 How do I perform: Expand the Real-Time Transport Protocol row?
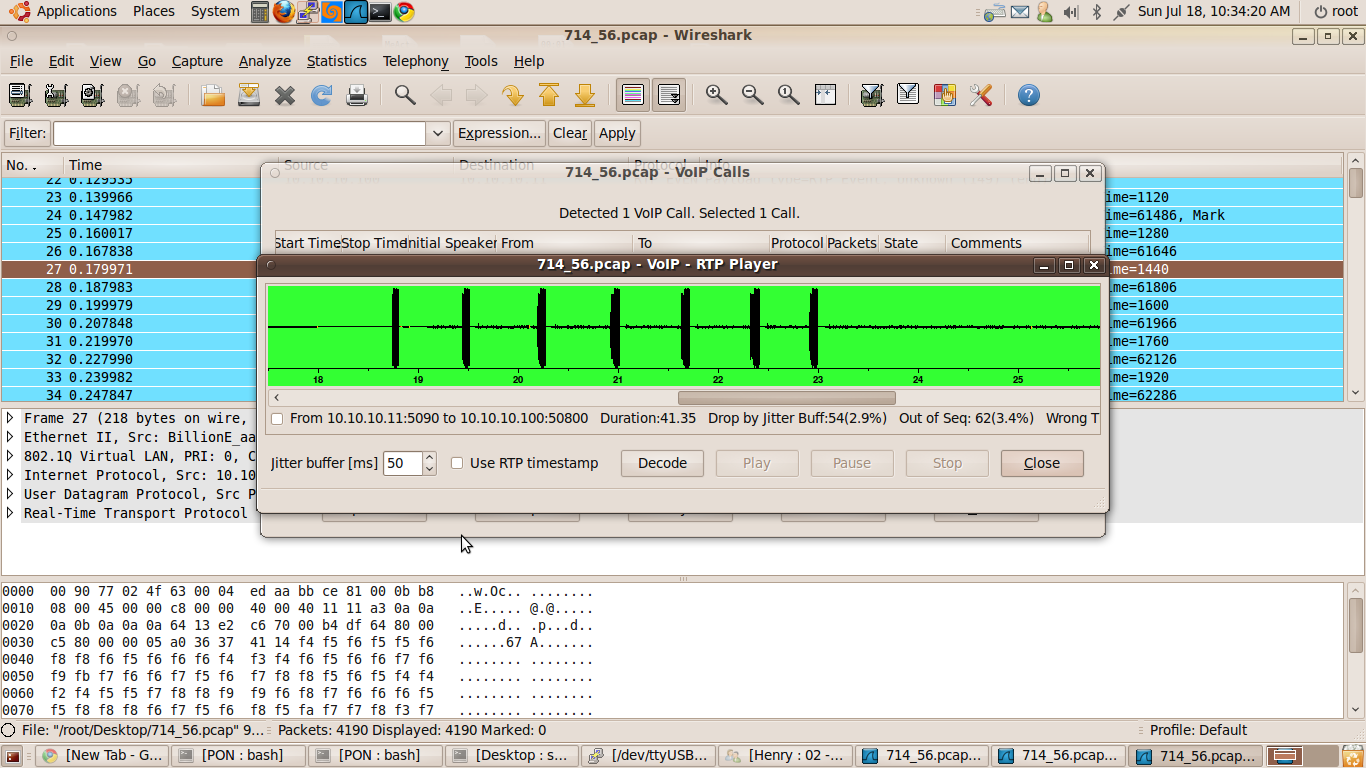click(10, 513)
